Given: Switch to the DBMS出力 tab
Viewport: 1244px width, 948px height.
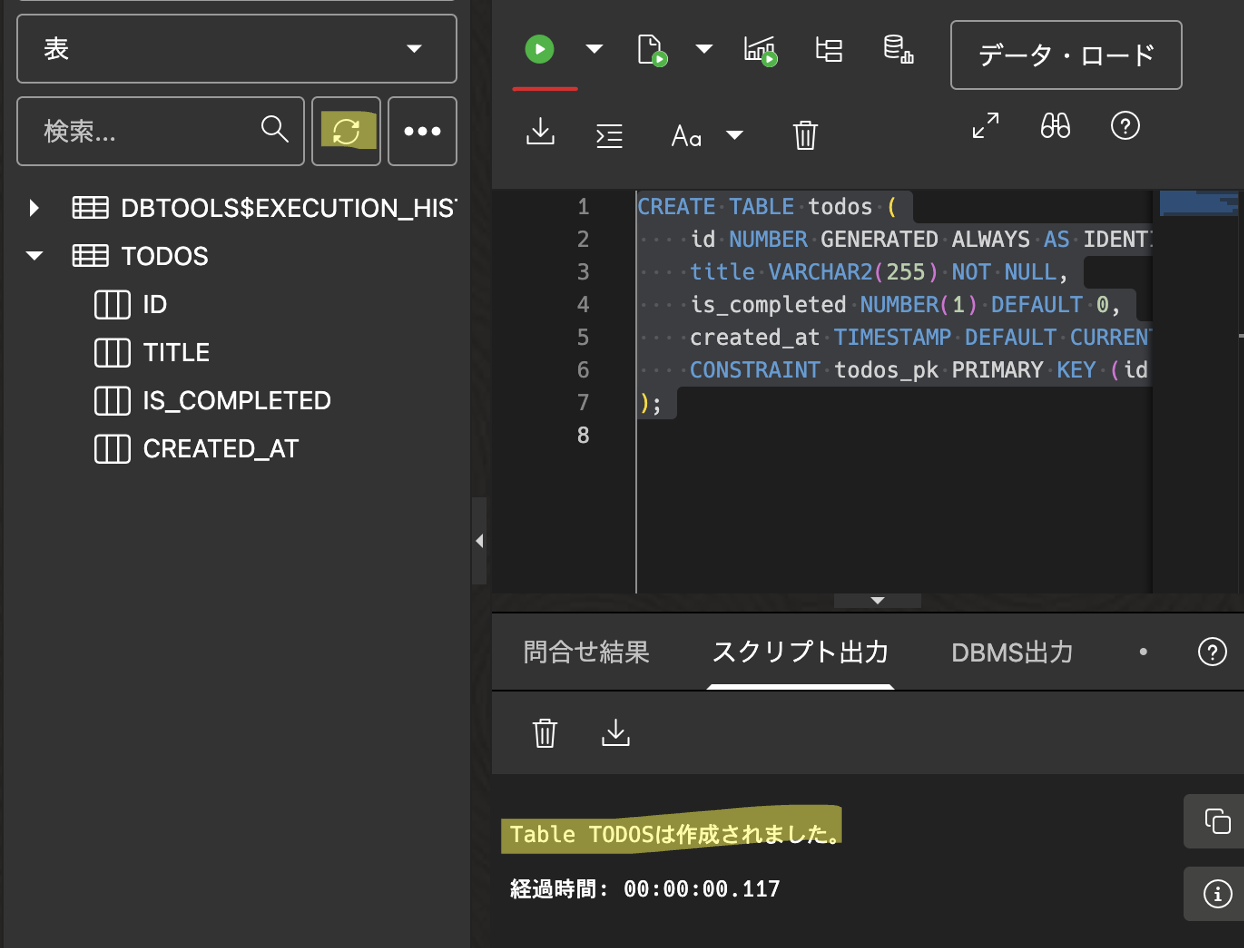Looking at the screenshot, I should click(1012, 653).
